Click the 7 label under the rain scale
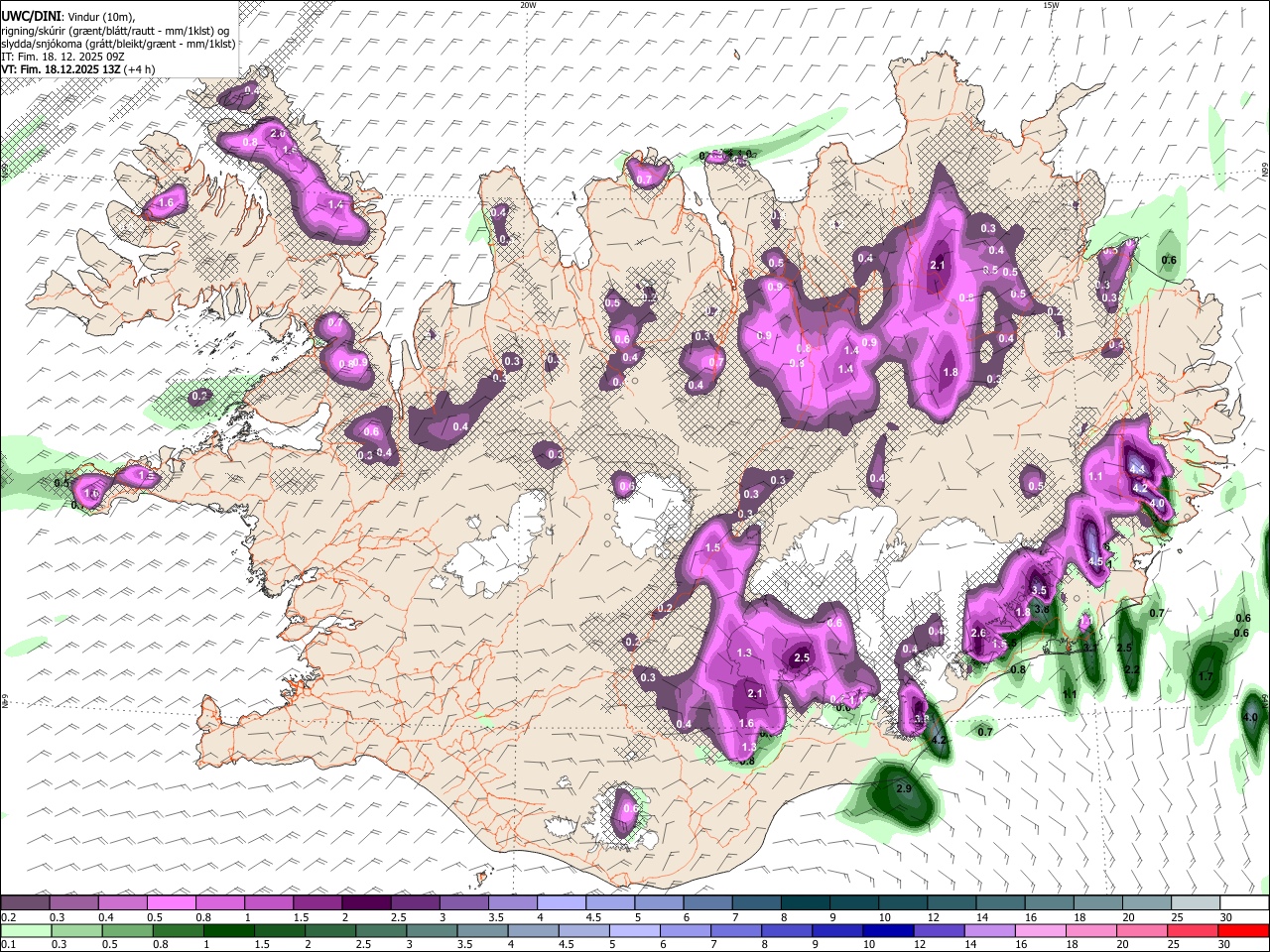Image resolution: width=1270 pixels, height=952 pixels. (x=715, y=945)
